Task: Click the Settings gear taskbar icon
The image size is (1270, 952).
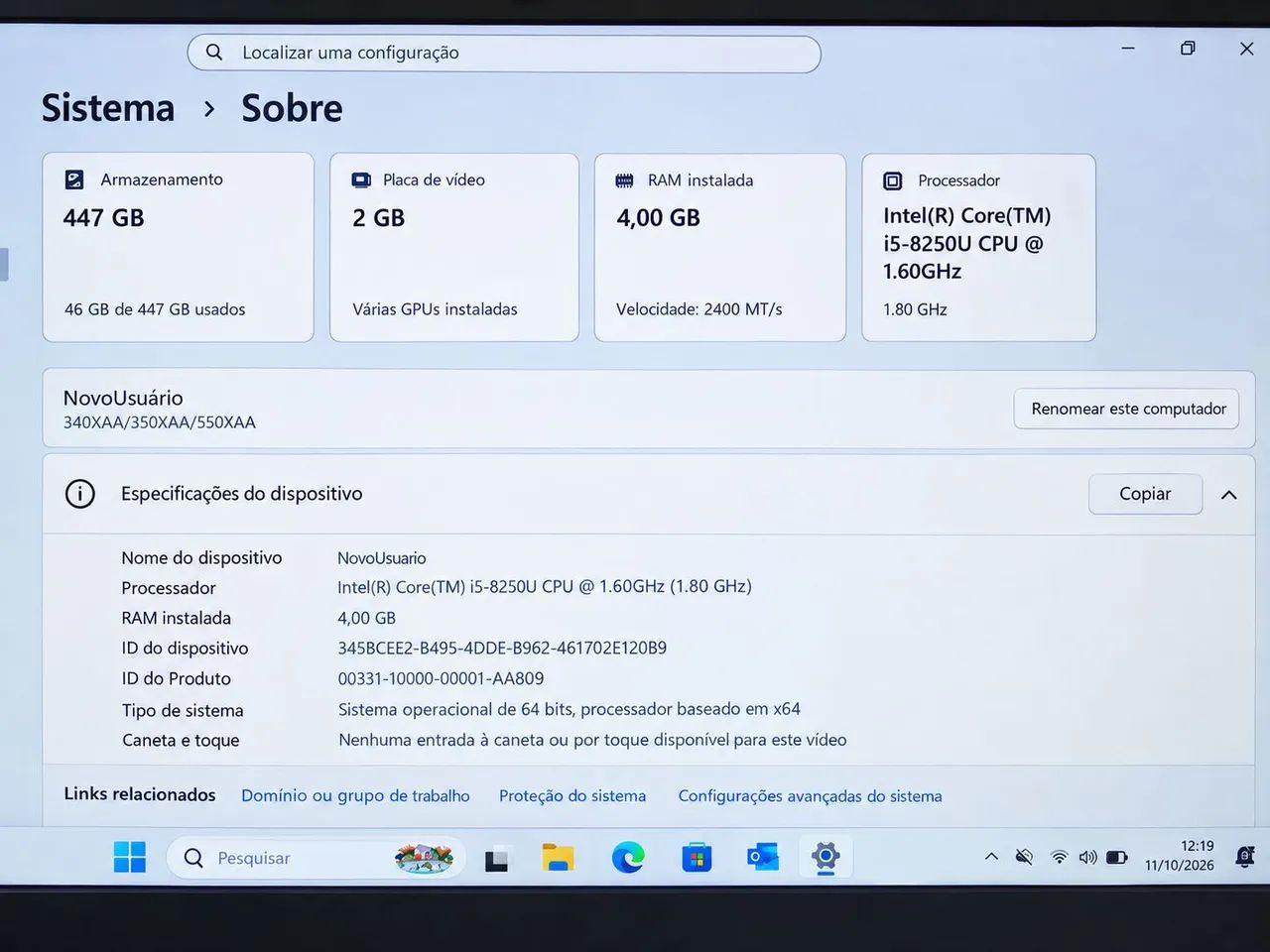Action: [825, 856]
